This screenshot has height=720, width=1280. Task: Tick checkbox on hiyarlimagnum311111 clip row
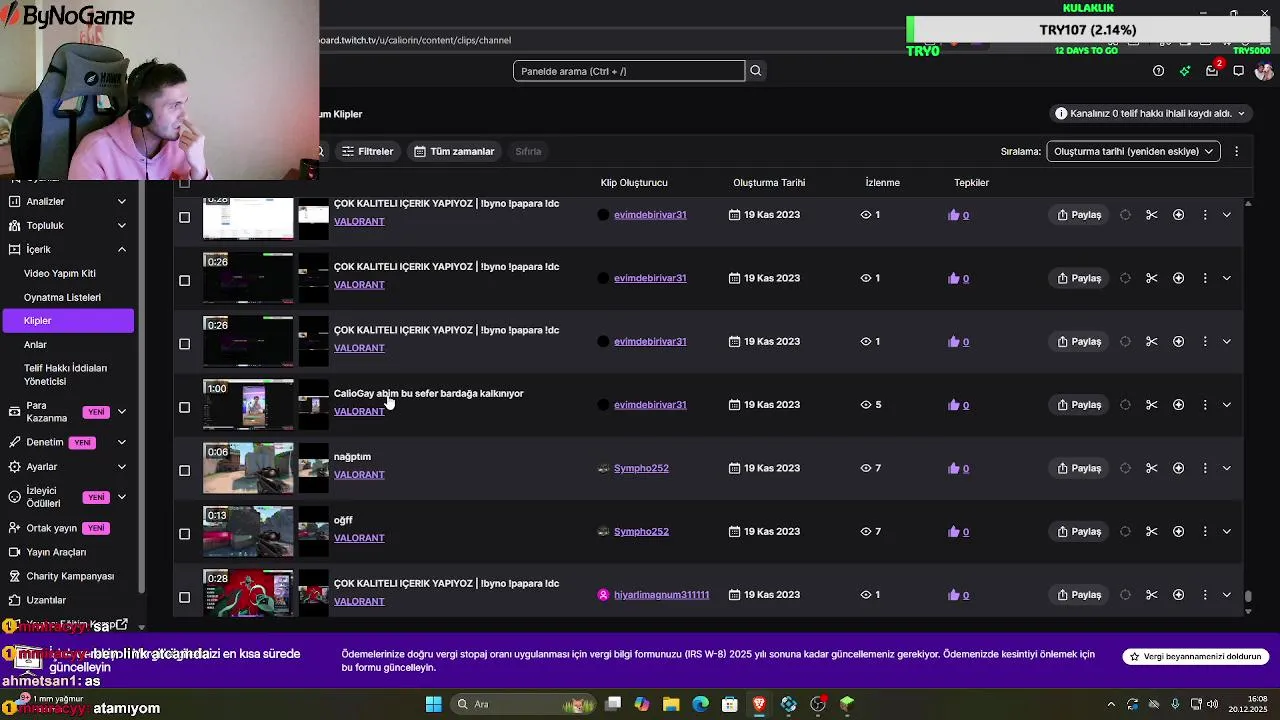coord(184,597)
